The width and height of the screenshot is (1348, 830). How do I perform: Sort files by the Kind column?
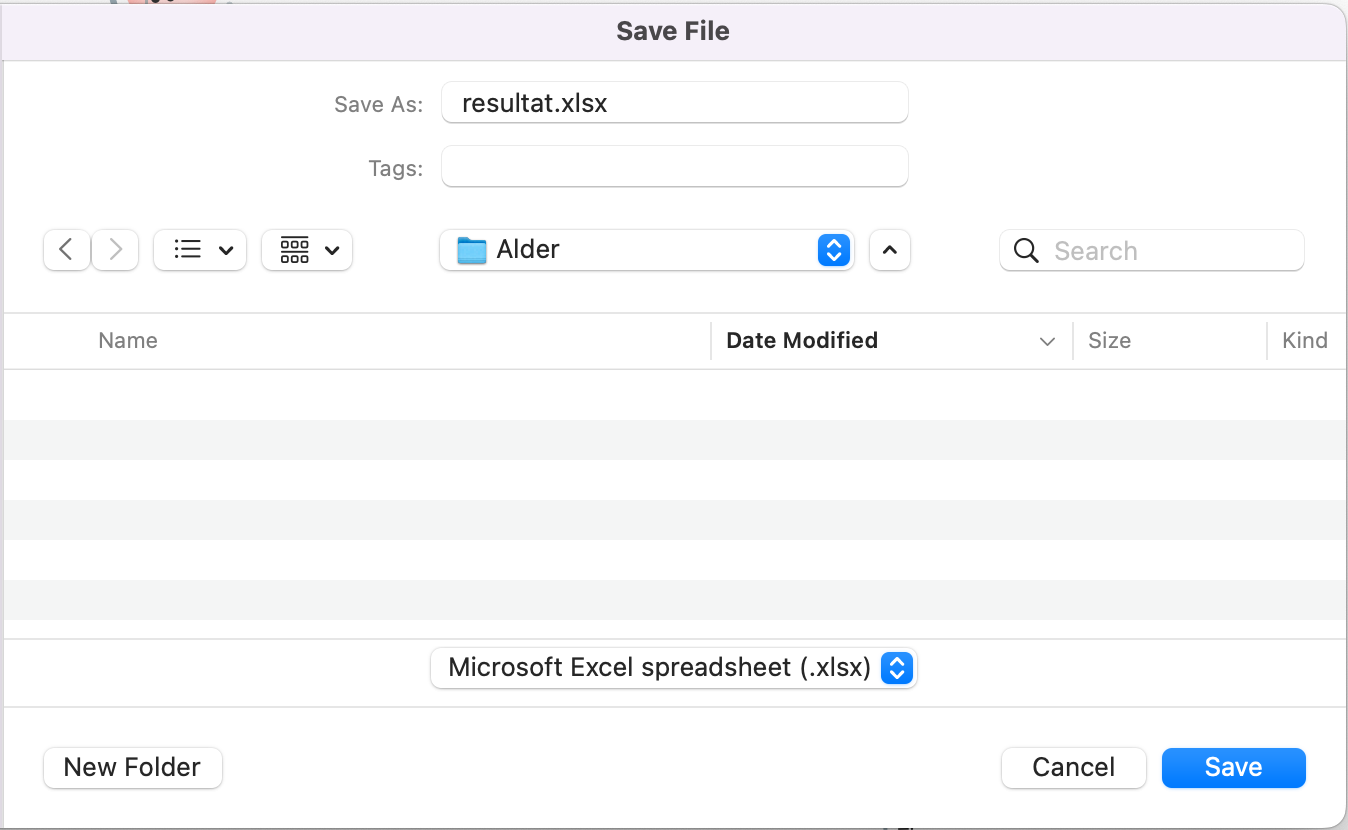coord(1304,341)
